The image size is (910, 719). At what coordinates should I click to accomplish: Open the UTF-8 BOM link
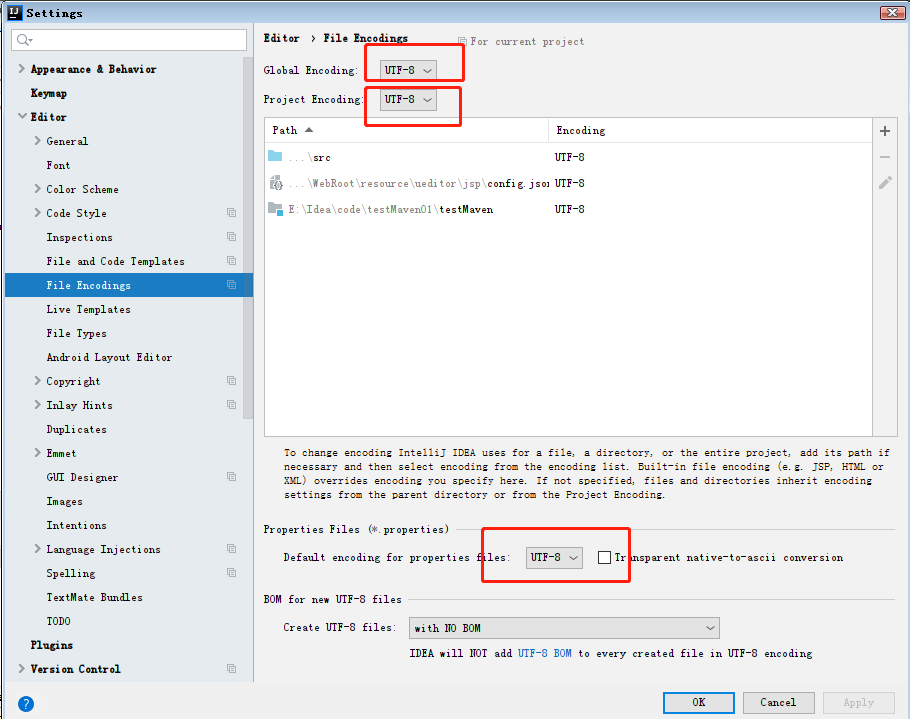coord(544,653)
